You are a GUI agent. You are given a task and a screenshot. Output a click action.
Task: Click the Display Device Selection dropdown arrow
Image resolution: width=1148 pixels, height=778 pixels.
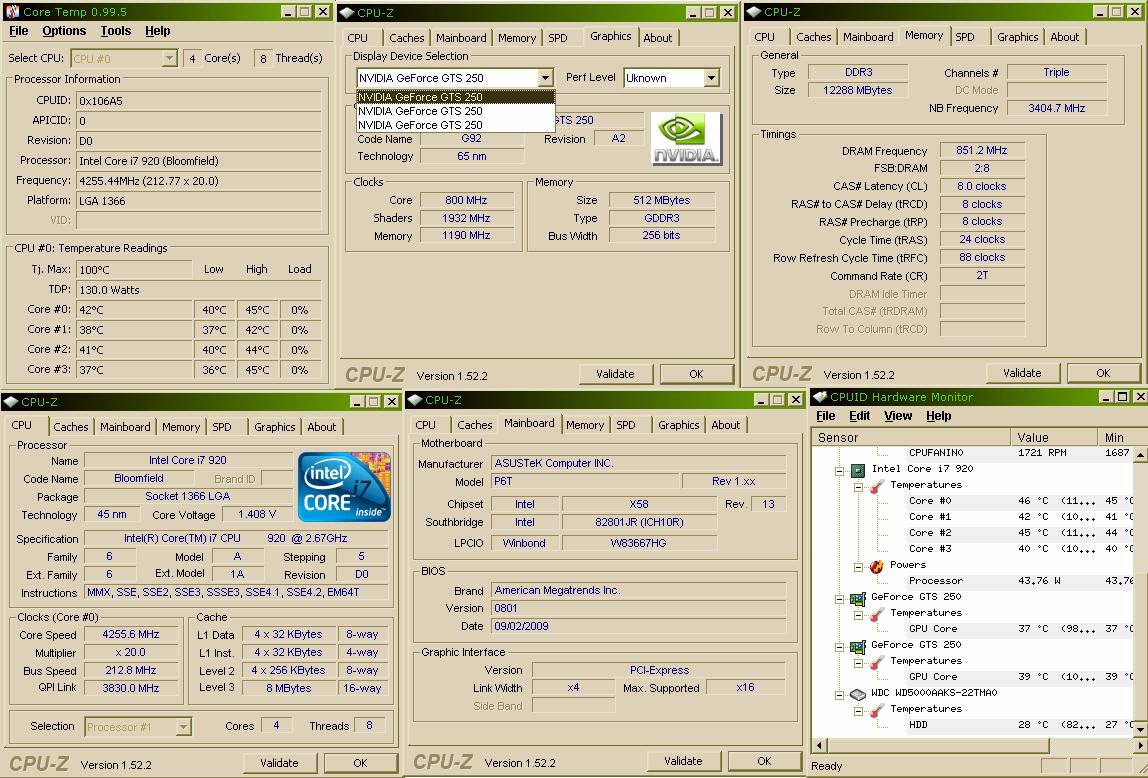point(545,78)
